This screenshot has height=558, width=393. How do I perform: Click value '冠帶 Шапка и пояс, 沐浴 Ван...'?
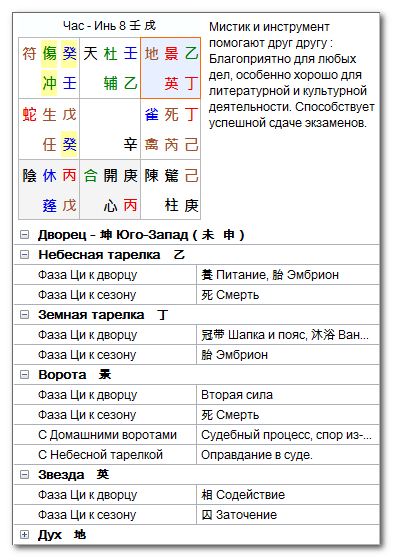click(x=285, y=335)
